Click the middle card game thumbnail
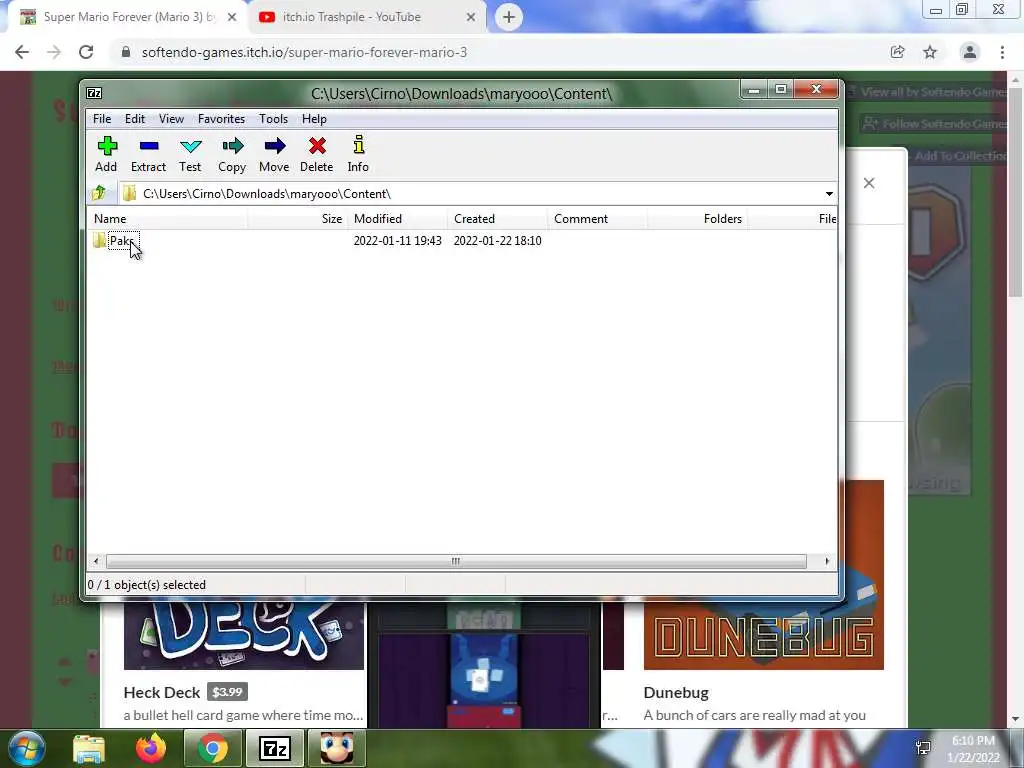This screenshot has width=1024, height=768. (484, 665)
